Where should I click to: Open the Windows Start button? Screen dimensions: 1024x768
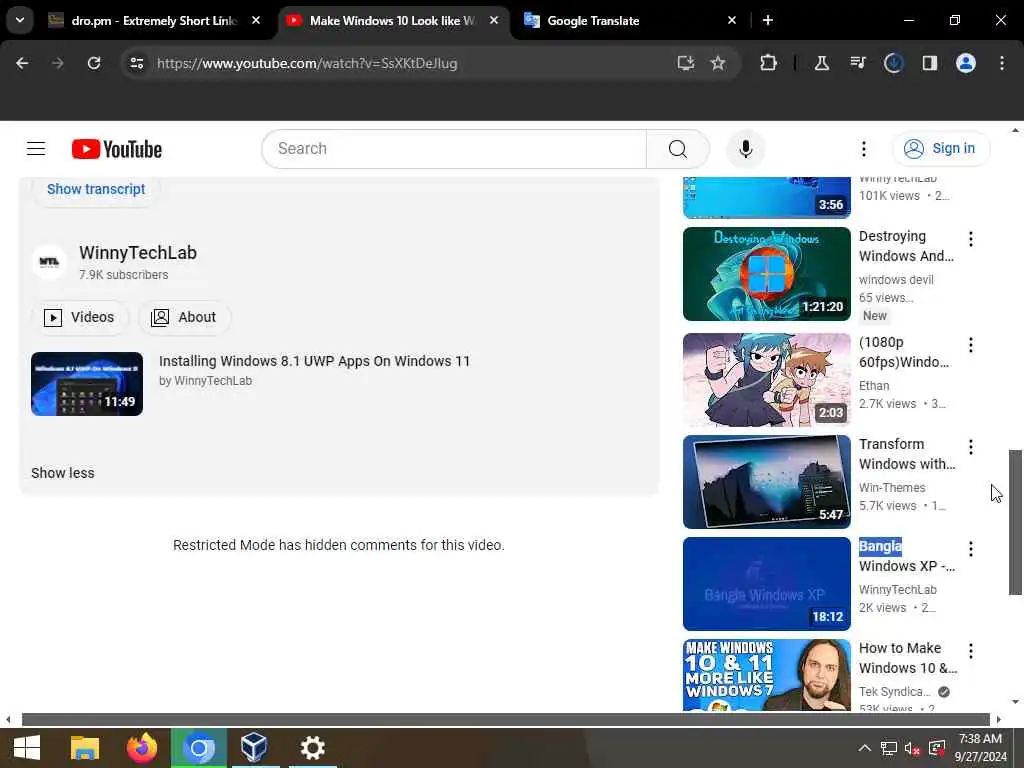click(x=27, y=748)
